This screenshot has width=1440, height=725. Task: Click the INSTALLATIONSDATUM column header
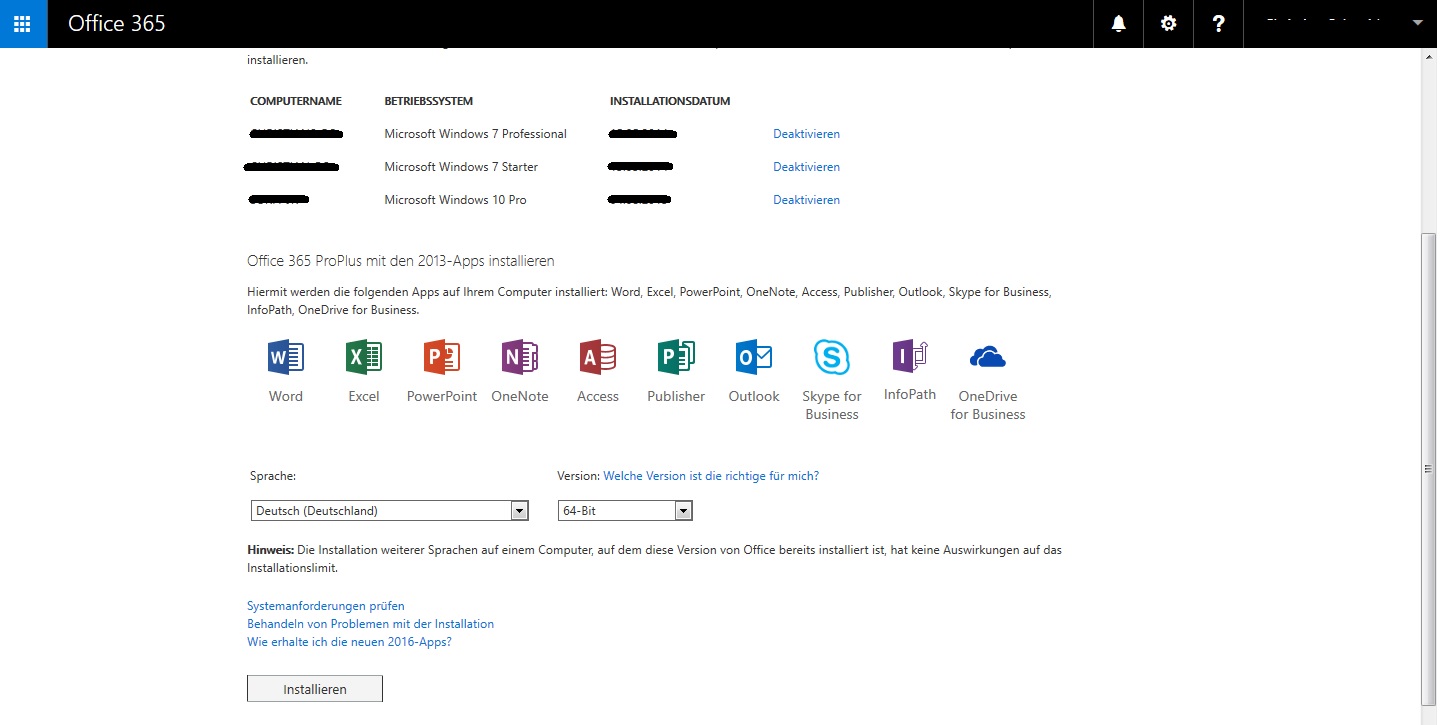point(670,102)
